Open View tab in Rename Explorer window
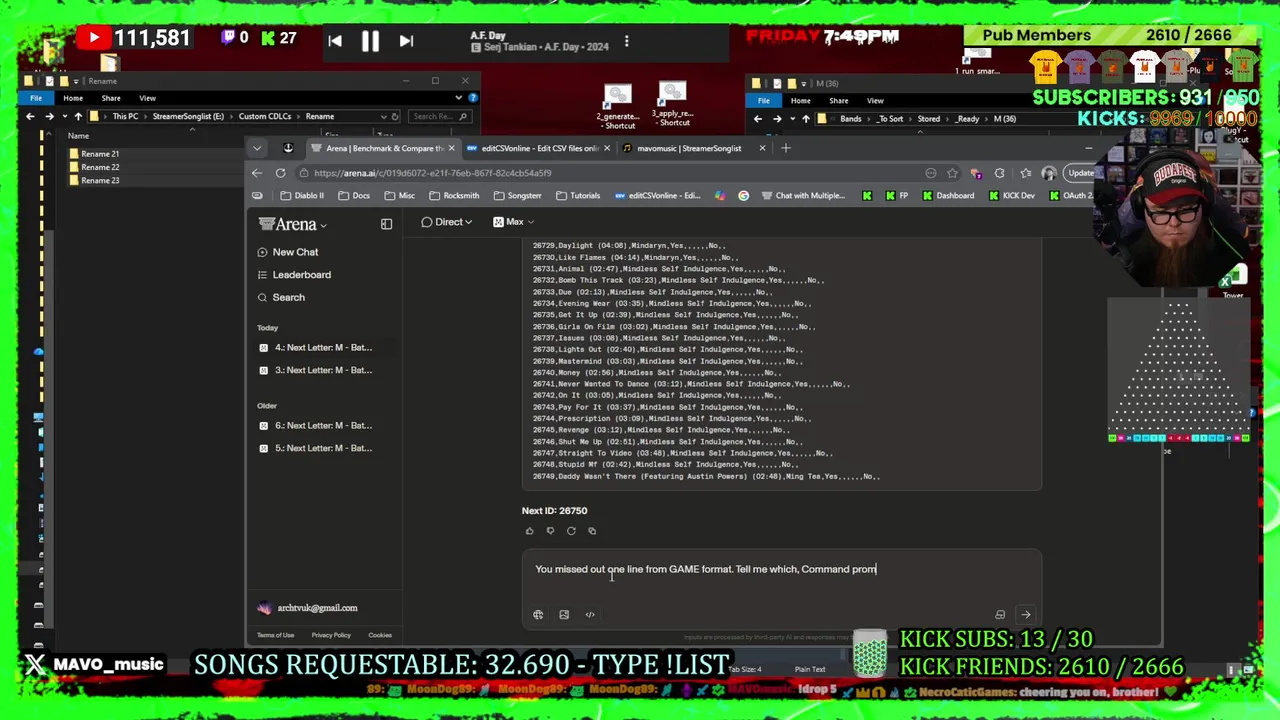The image size is (1280, 720). tap(147, 98)
